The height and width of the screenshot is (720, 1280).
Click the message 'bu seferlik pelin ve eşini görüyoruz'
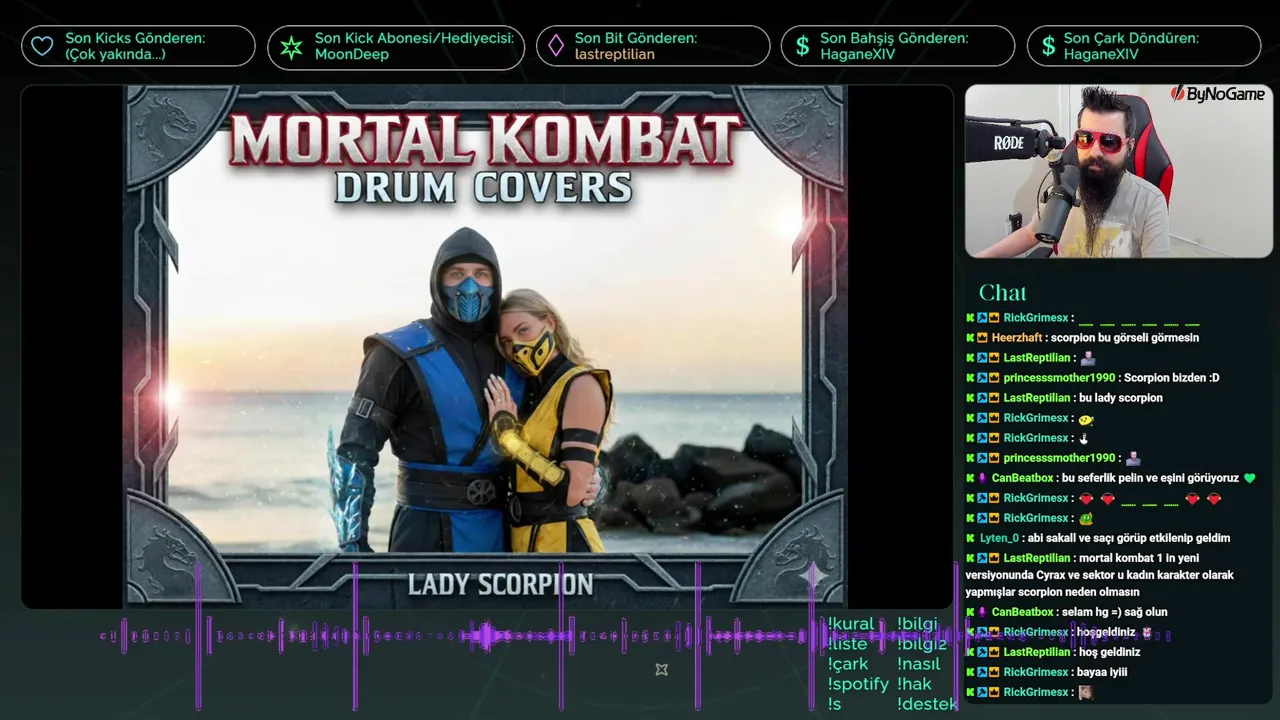pos(1150,478)
